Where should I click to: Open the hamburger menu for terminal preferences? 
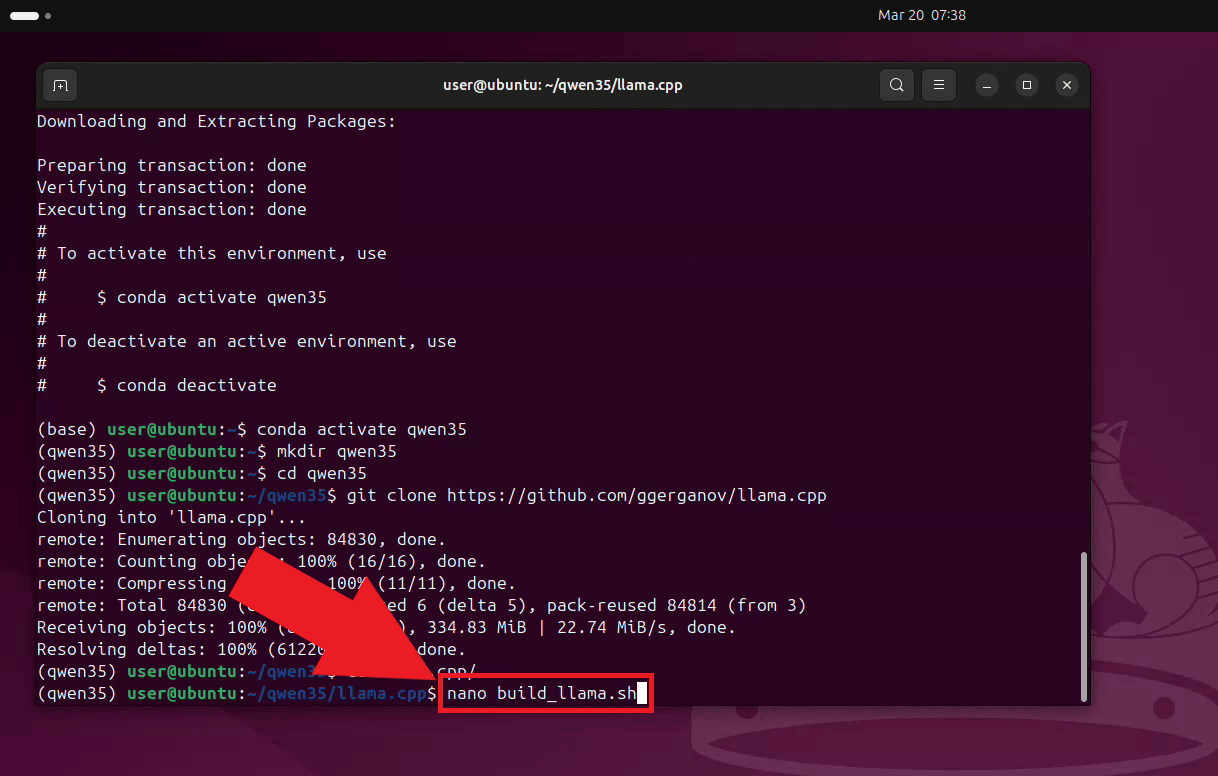click(938, 85)
